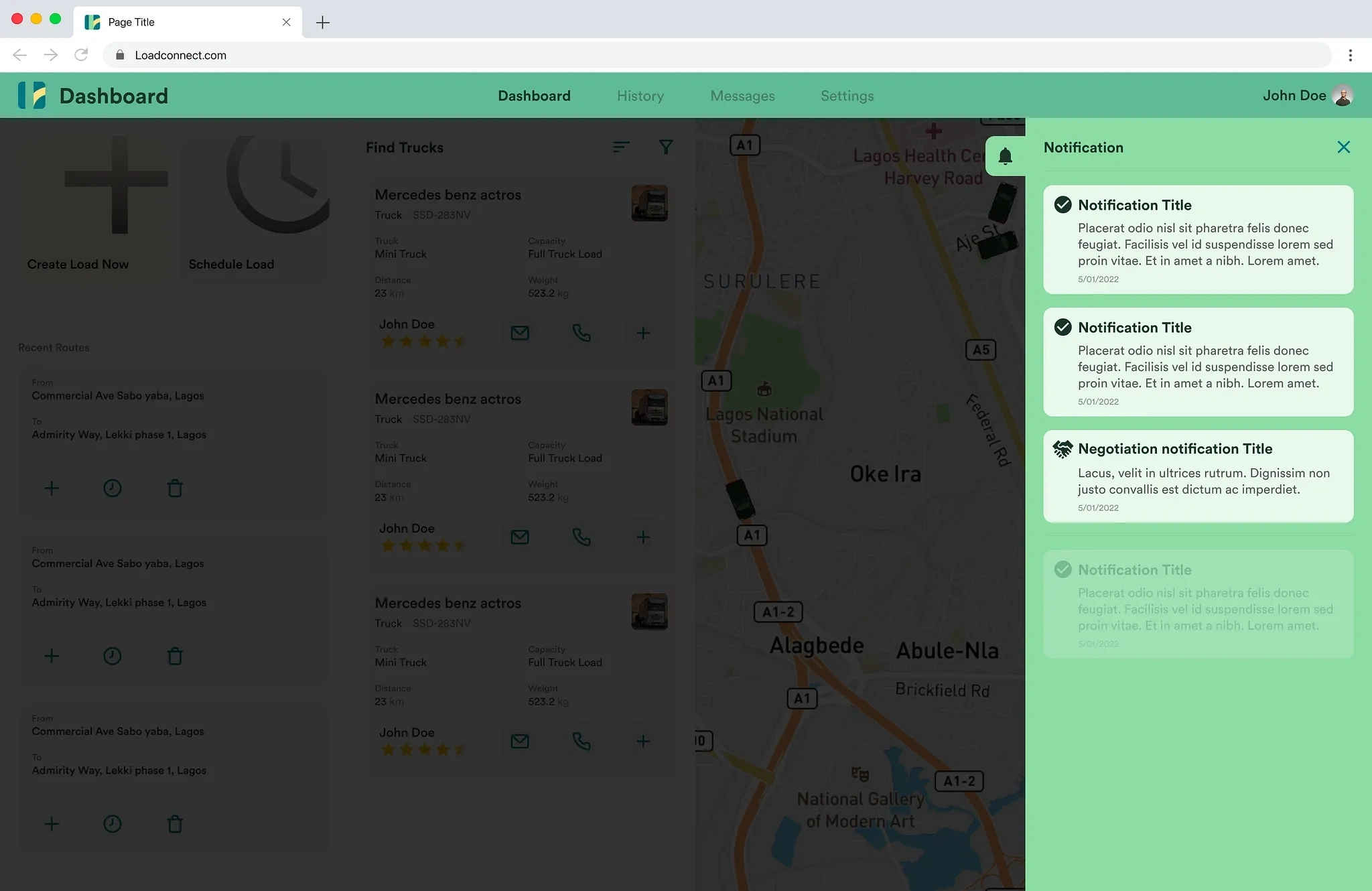1372x891 pixels.
Task: Open the John Doe profile avatar menu
Action: (x=1343, y=96)
